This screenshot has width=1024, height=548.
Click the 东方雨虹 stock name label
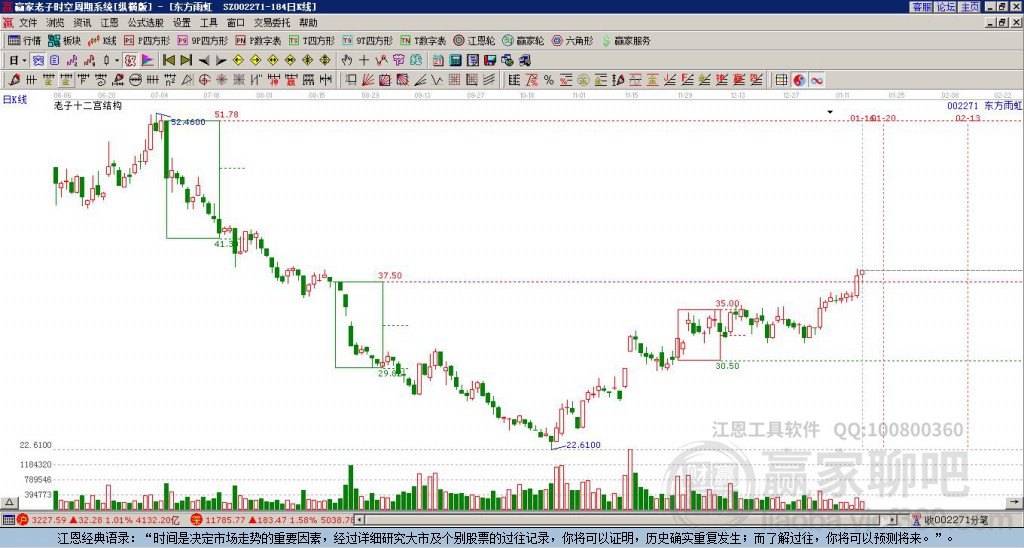(x=1002, y=105)
